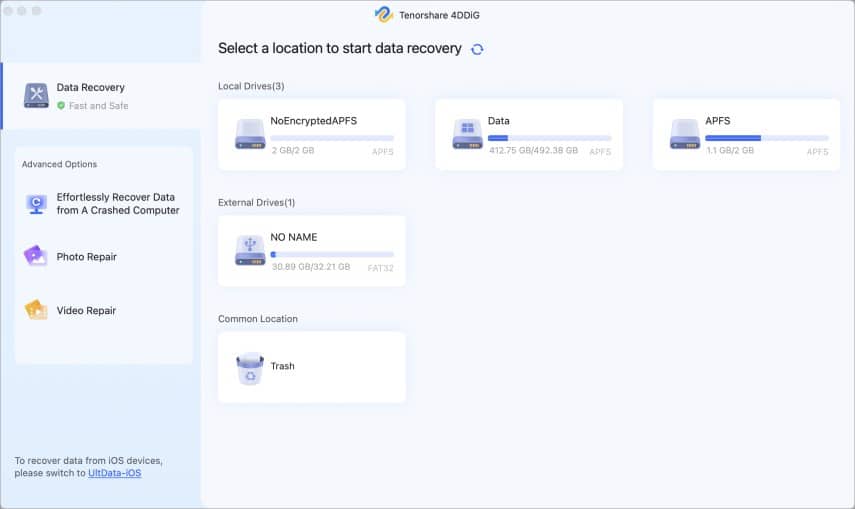Click the Advanced Options heading

click(59, 164)
